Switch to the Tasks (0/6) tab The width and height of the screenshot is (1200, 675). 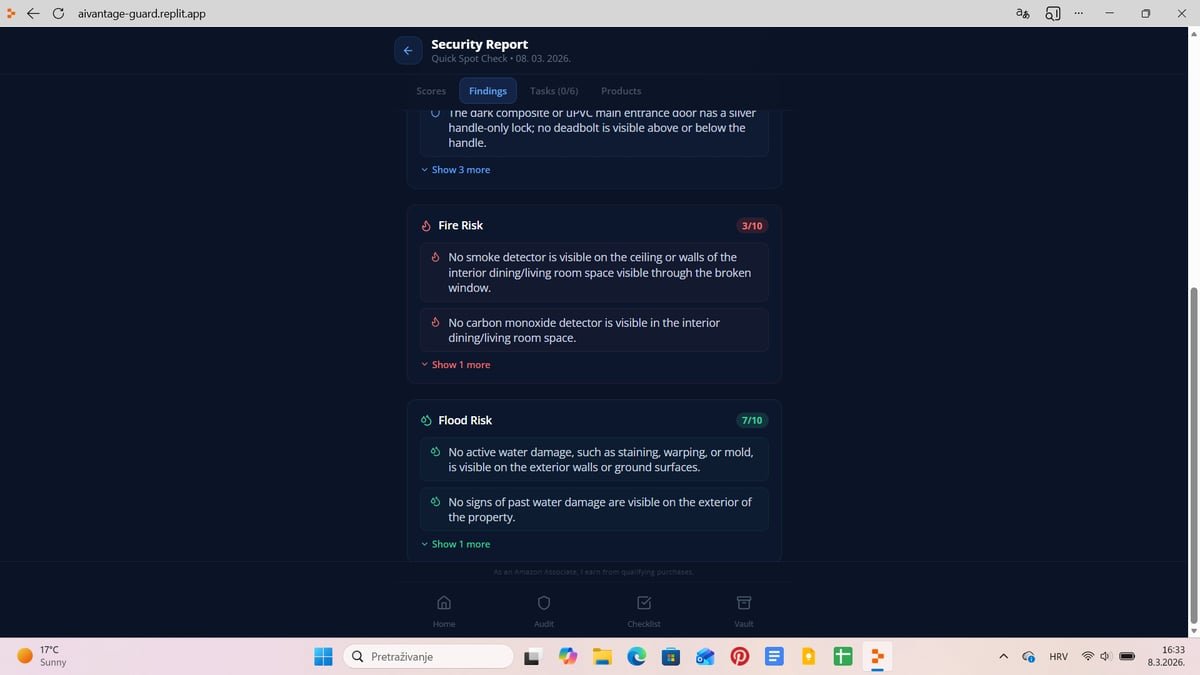[553, 90]
